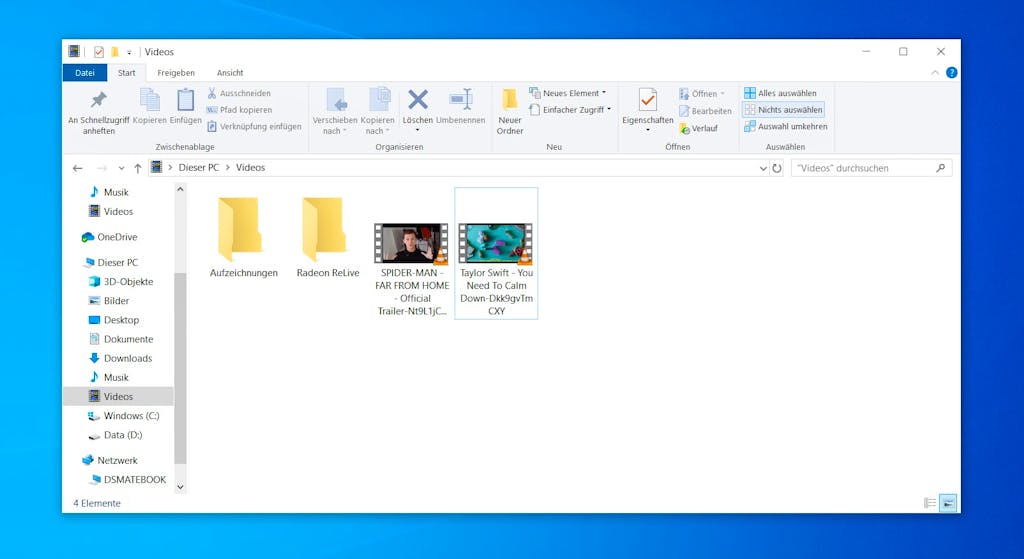1024x559 pixels.
Task: Select Bilder in navigation pane
Action: 108,301
